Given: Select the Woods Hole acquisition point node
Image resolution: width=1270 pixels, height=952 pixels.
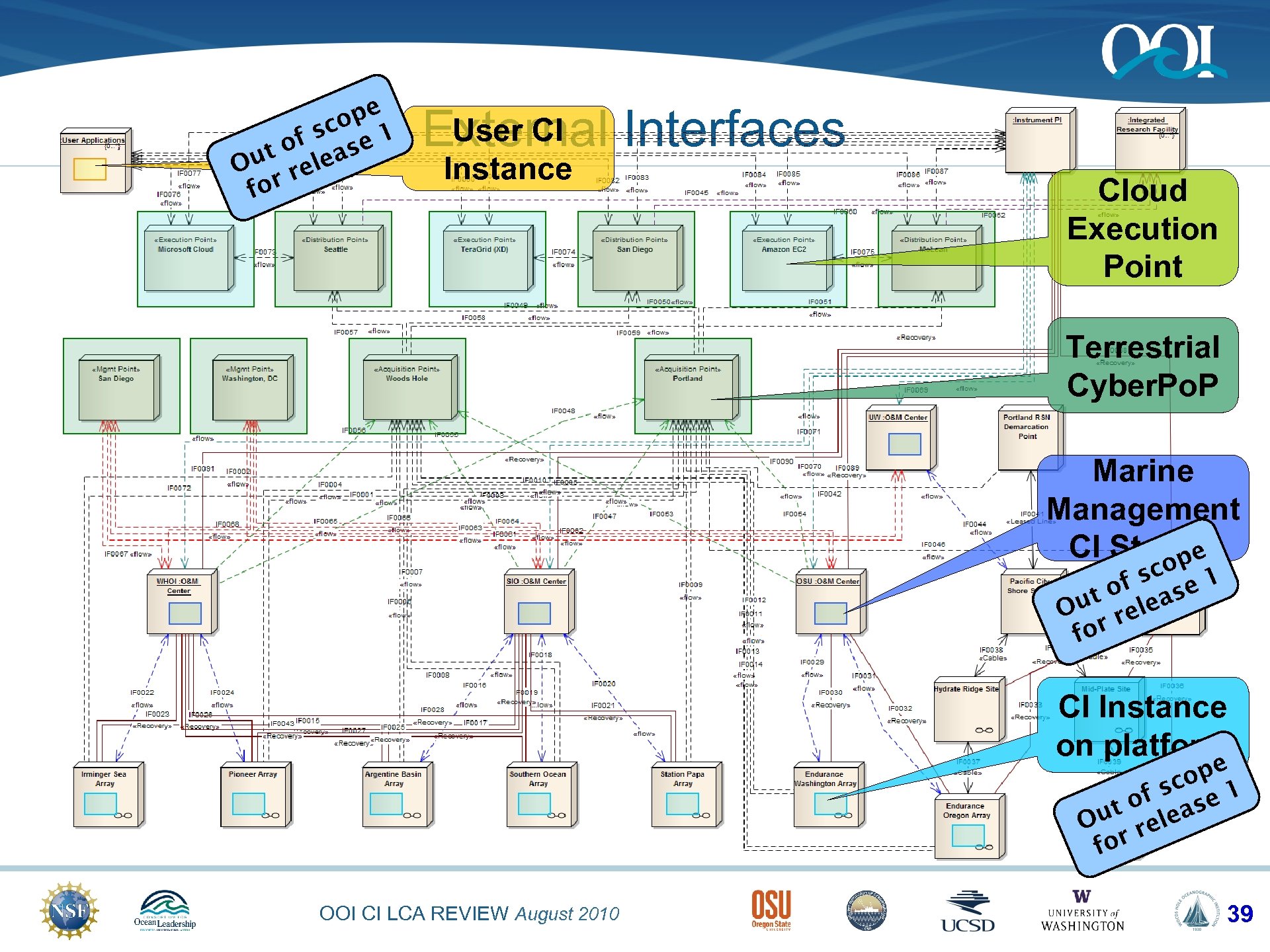Looking at the screenshot, I should [408, 389].
